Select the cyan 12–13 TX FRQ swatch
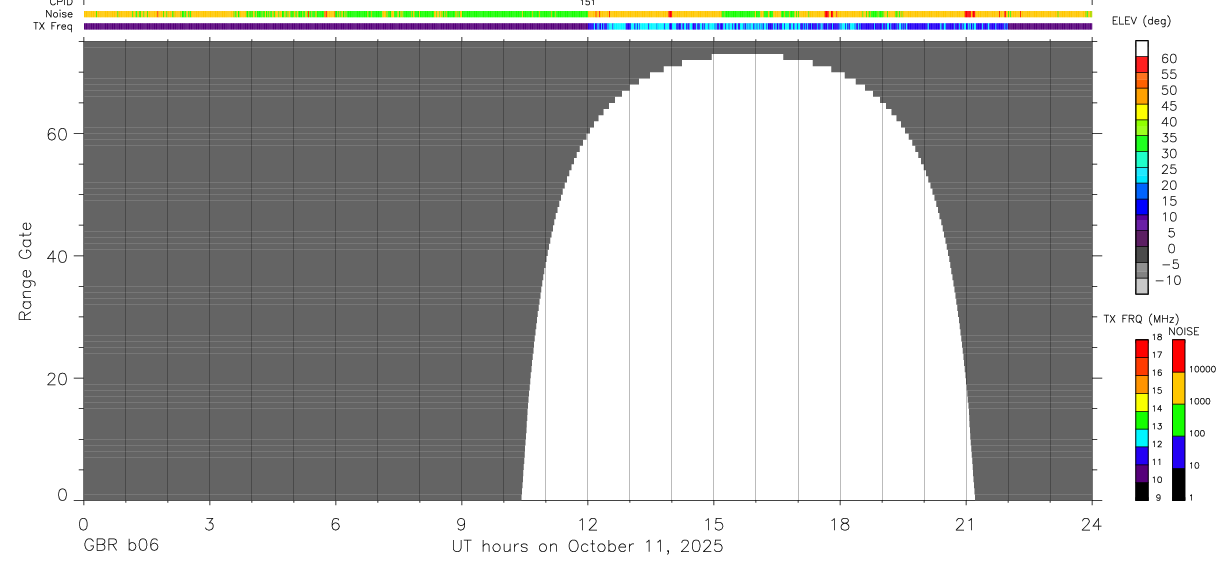 1141,437
